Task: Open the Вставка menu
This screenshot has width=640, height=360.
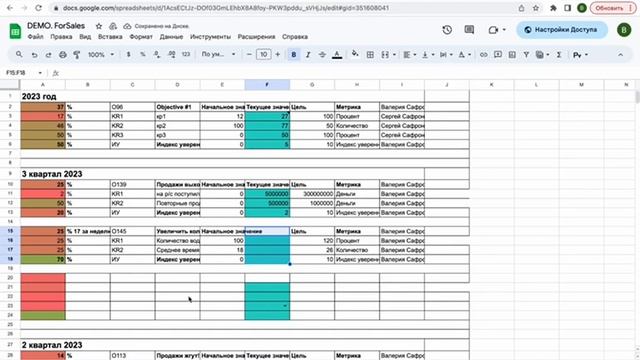Action: 110,37
